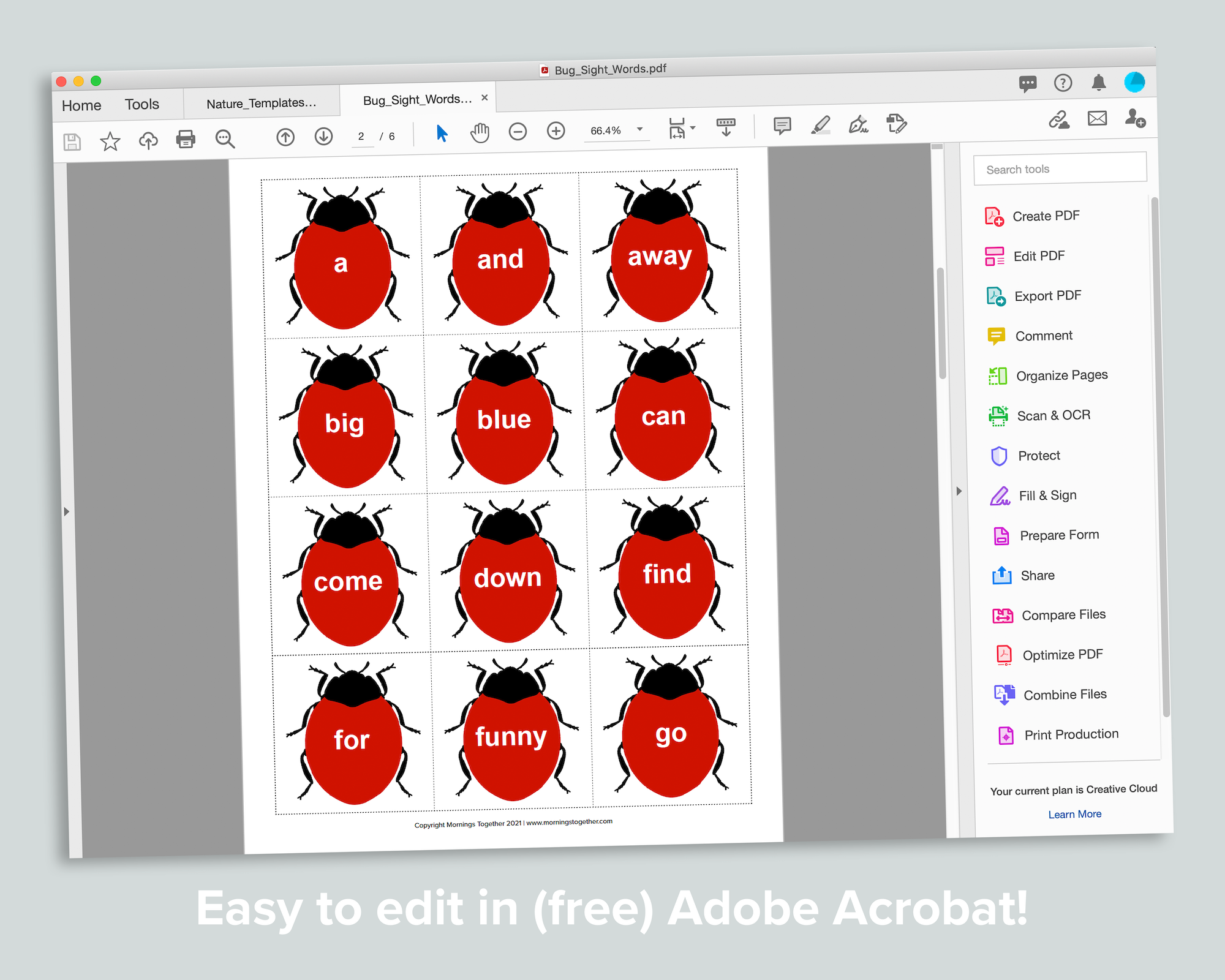Click the scrolling mode icon

pos(726,127)
